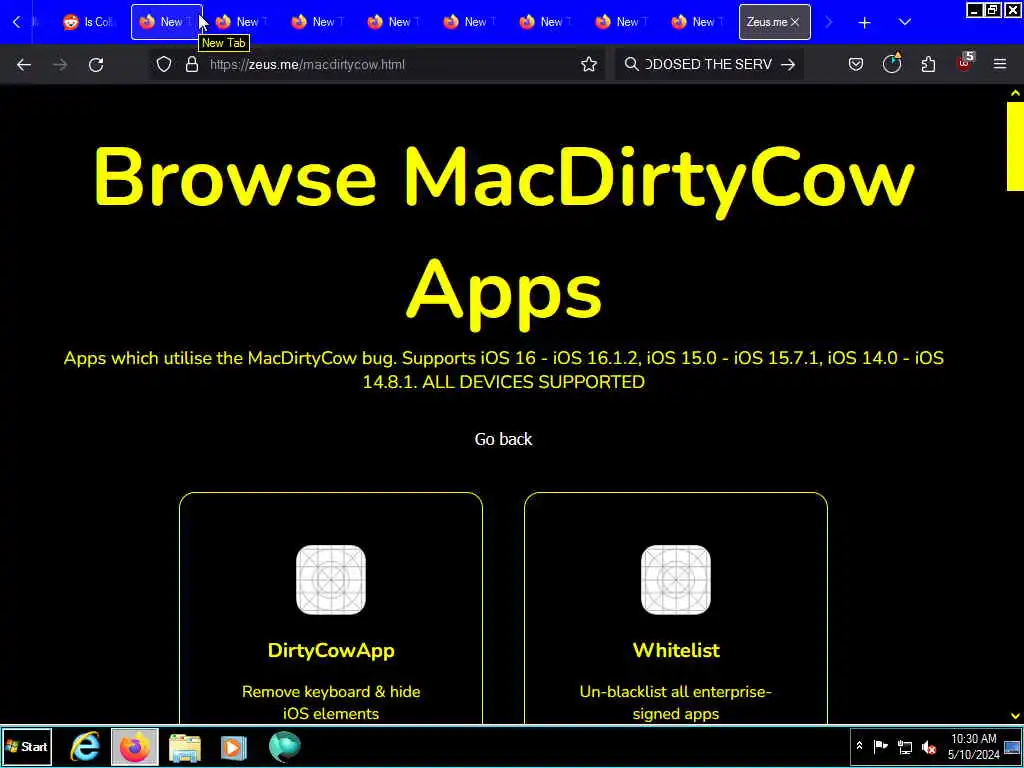Image resolution: width=1024 pixels, height=768 pixels.
Task: Open the Extensions puzzle-piece menu
Action: coord(928,64)
